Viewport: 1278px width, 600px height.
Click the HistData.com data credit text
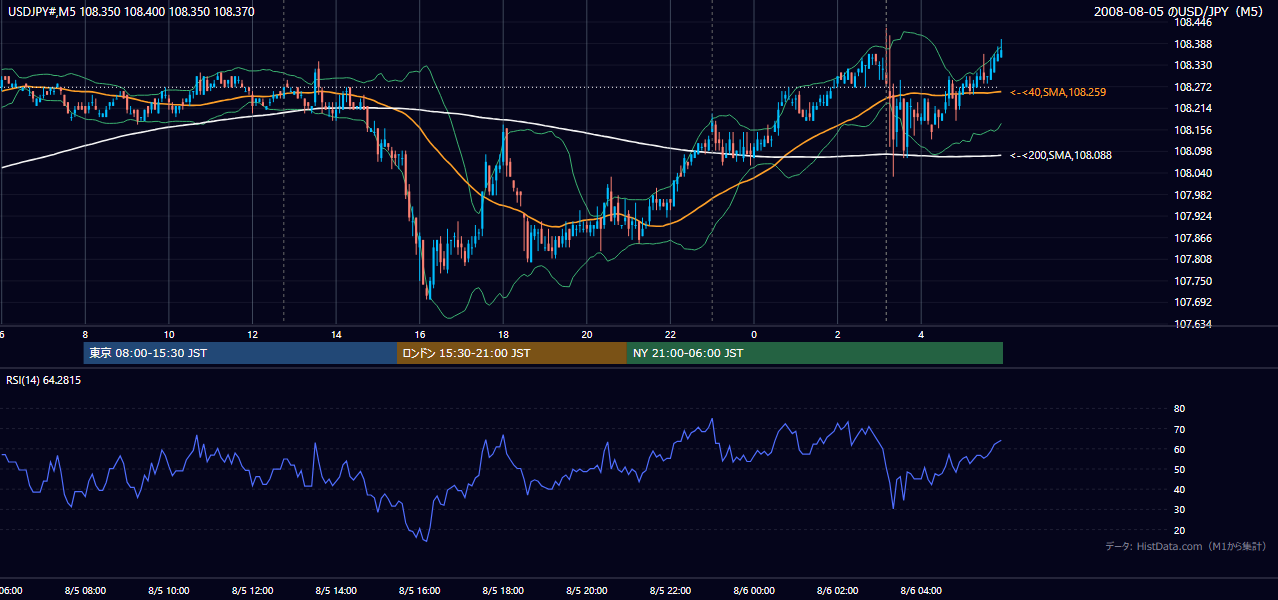[x=1187, y=547]
